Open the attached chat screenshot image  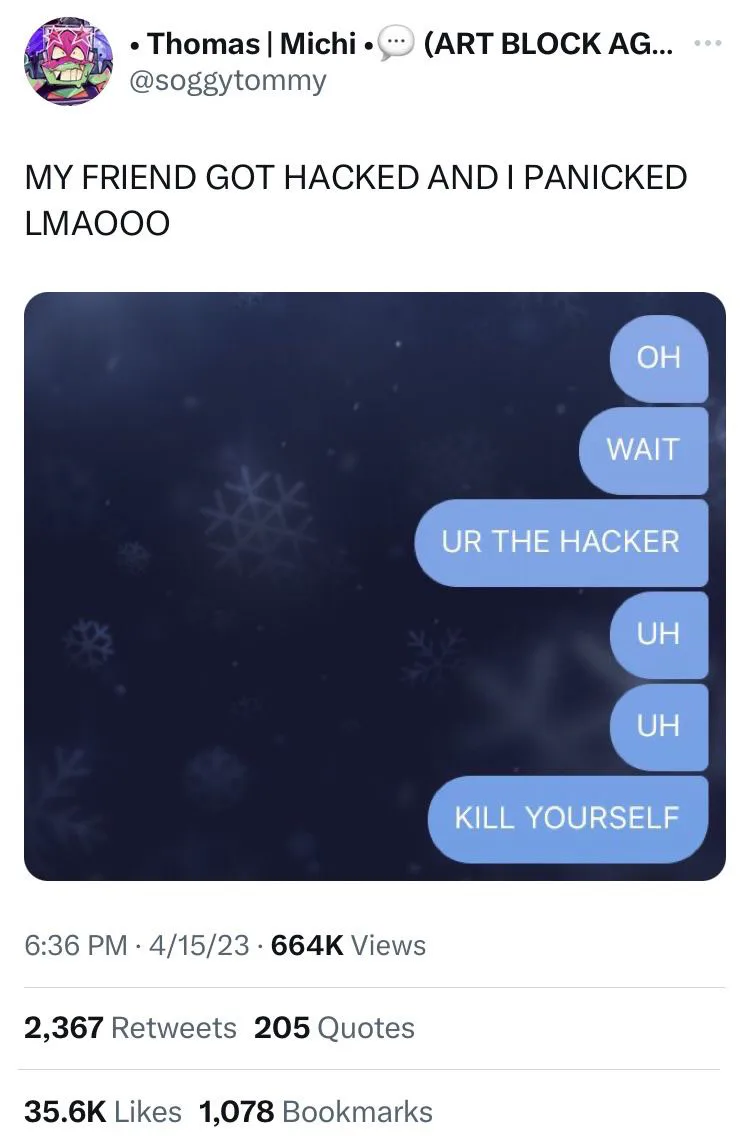(375, 587)
